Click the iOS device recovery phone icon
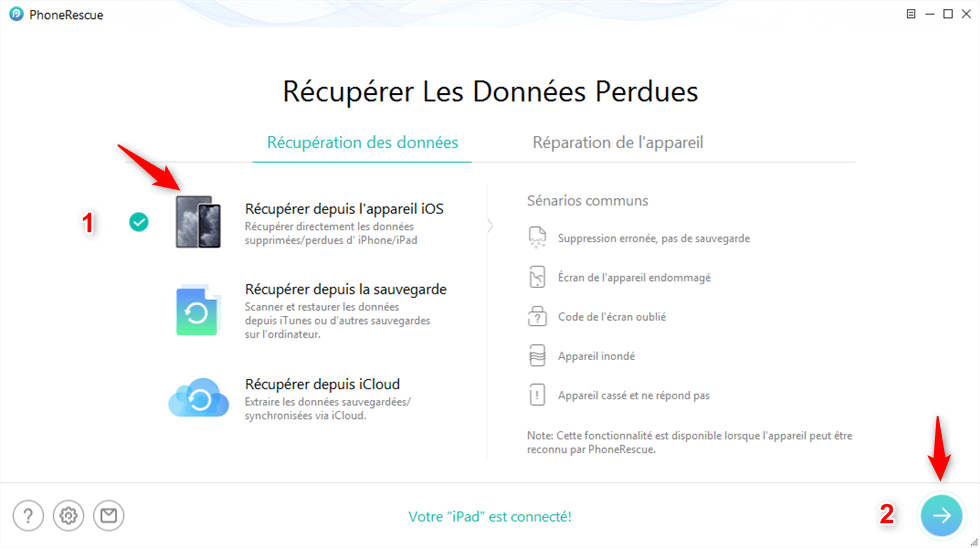Screen dimensions: 980x548 (198, 222)
